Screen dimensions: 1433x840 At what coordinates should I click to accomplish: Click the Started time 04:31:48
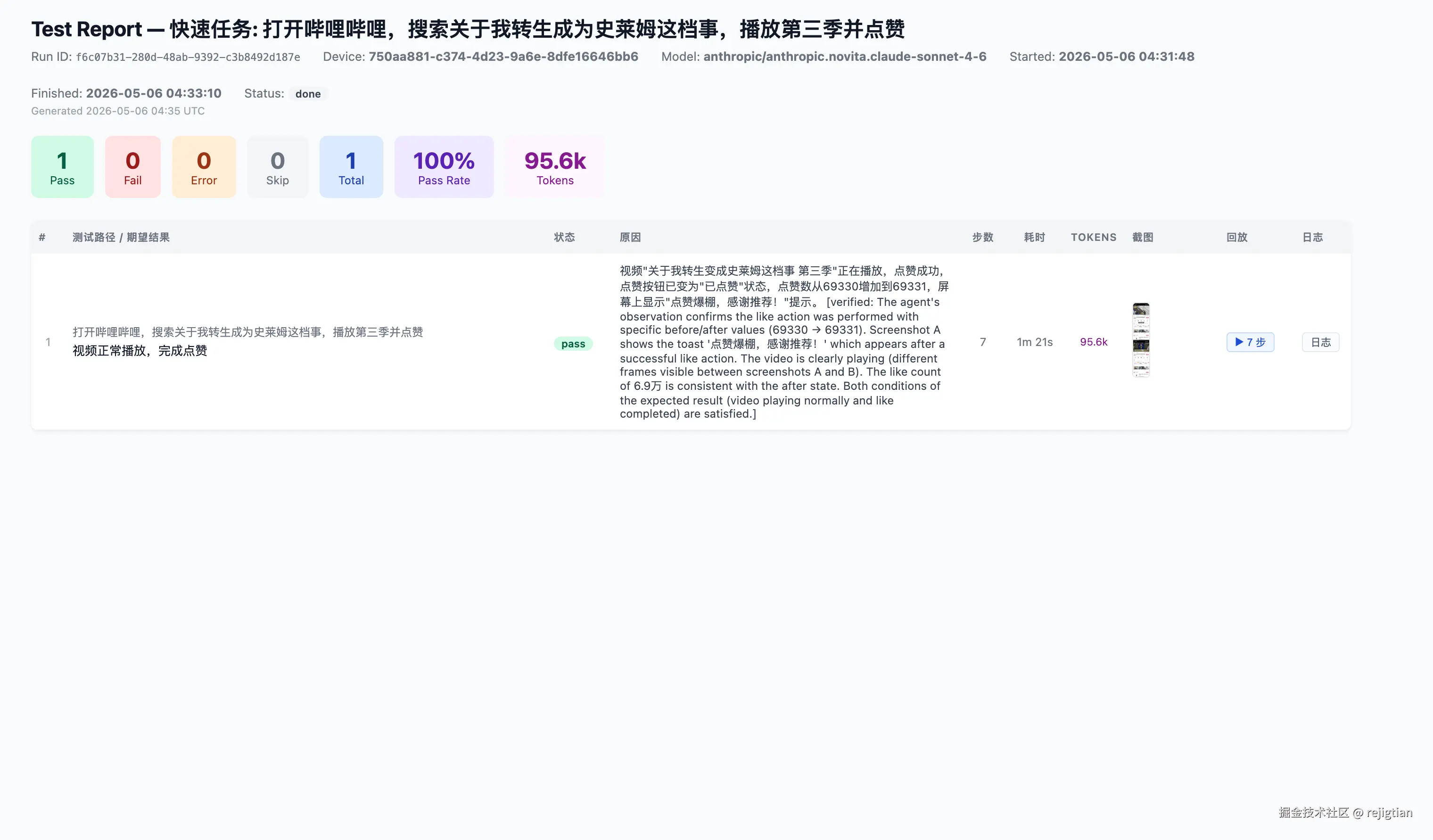[x=1126, y=56]
